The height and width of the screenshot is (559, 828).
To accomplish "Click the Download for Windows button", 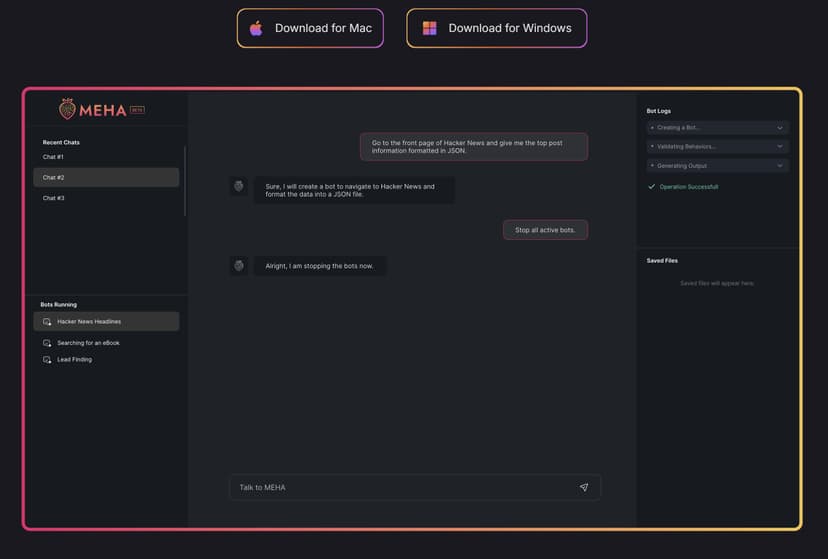I will 496,28.
